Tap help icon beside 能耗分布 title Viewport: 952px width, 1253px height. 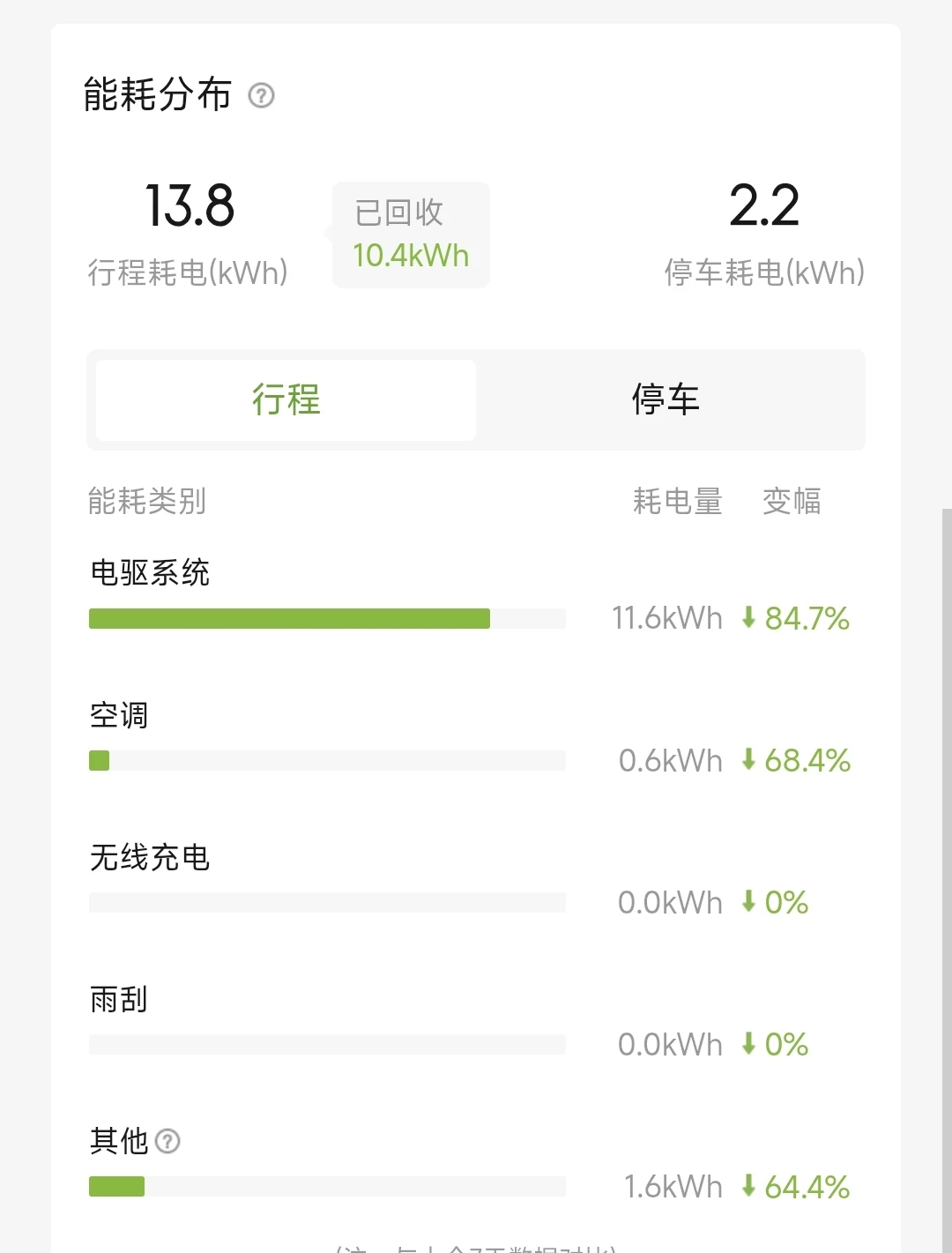point(261,95)
